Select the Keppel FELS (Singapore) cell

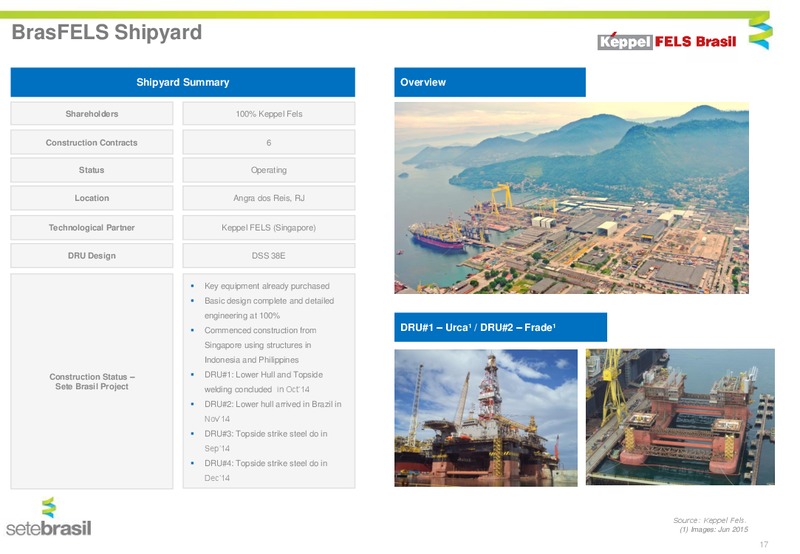269,228
